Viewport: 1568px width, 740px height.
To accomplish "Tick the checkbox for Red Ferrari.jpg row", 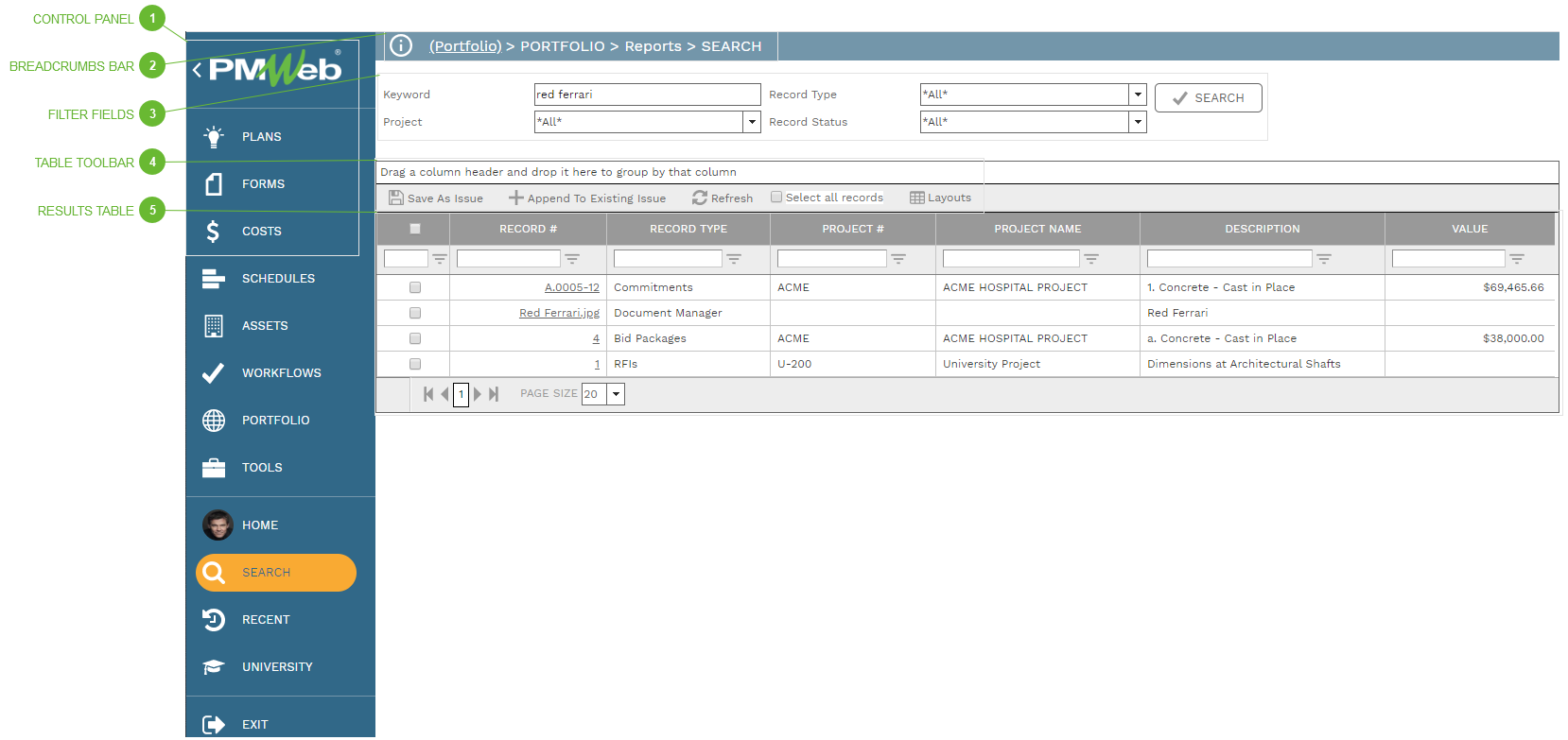I will tap(415, 313).
